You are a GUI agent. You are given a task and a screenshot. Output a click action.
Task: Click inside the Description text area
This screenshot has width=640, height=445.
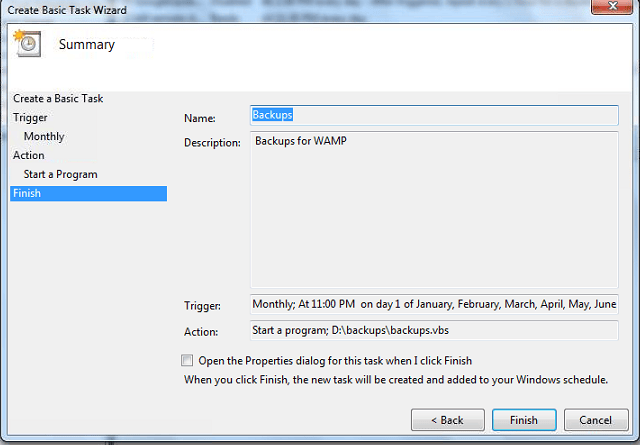point(433,210)
